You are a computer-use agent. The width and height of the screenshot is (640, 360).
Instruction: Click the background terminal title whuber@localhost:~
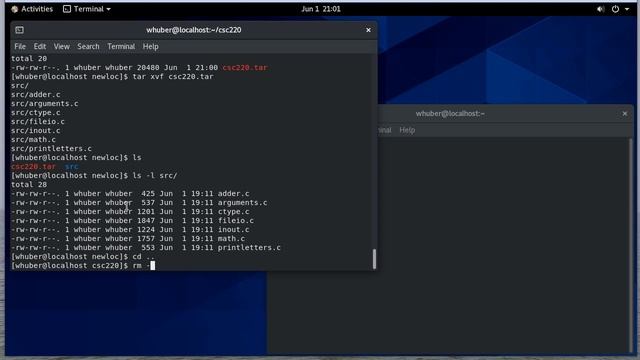click(x=450, y=113)
